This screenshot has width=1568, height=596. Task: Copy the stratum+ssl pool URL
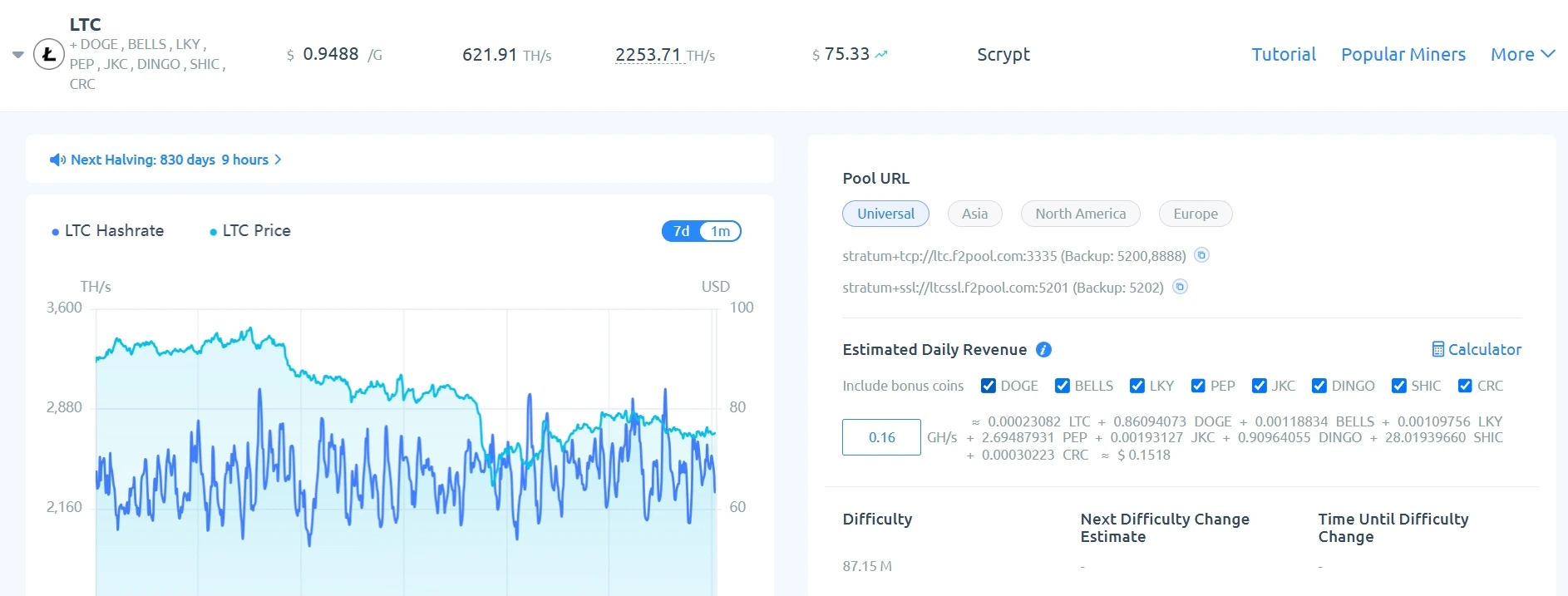pyautogui.click(x=1180, y=287)
